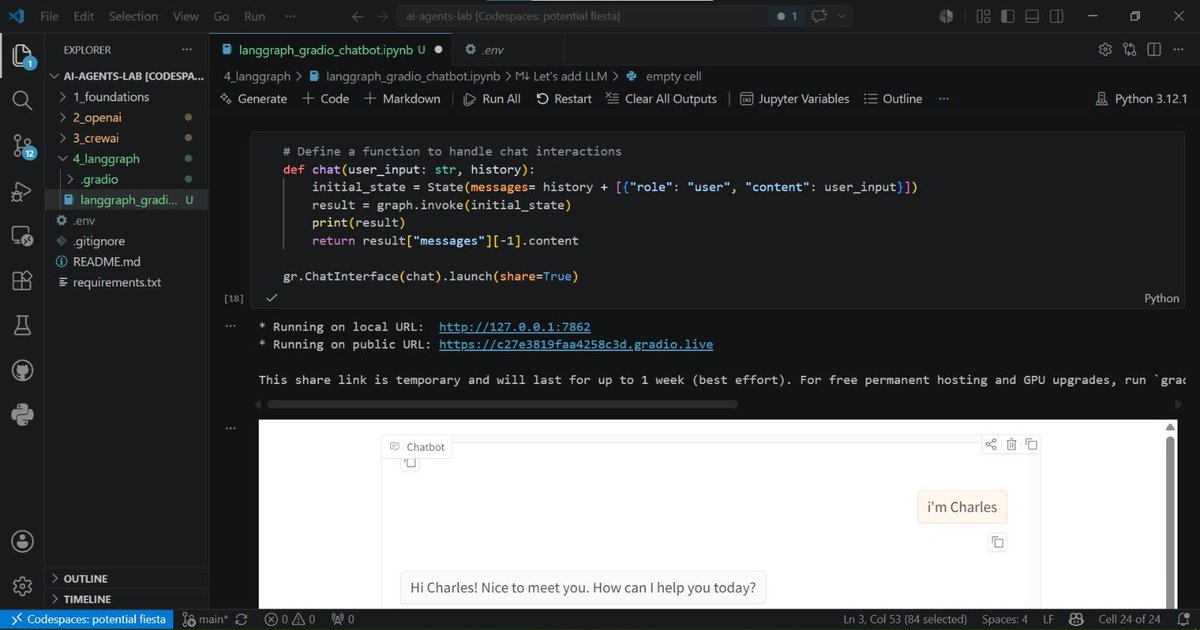Go back with navigation arrow
The width and height of the screenshot is (1200, 630).
[358, 16]
